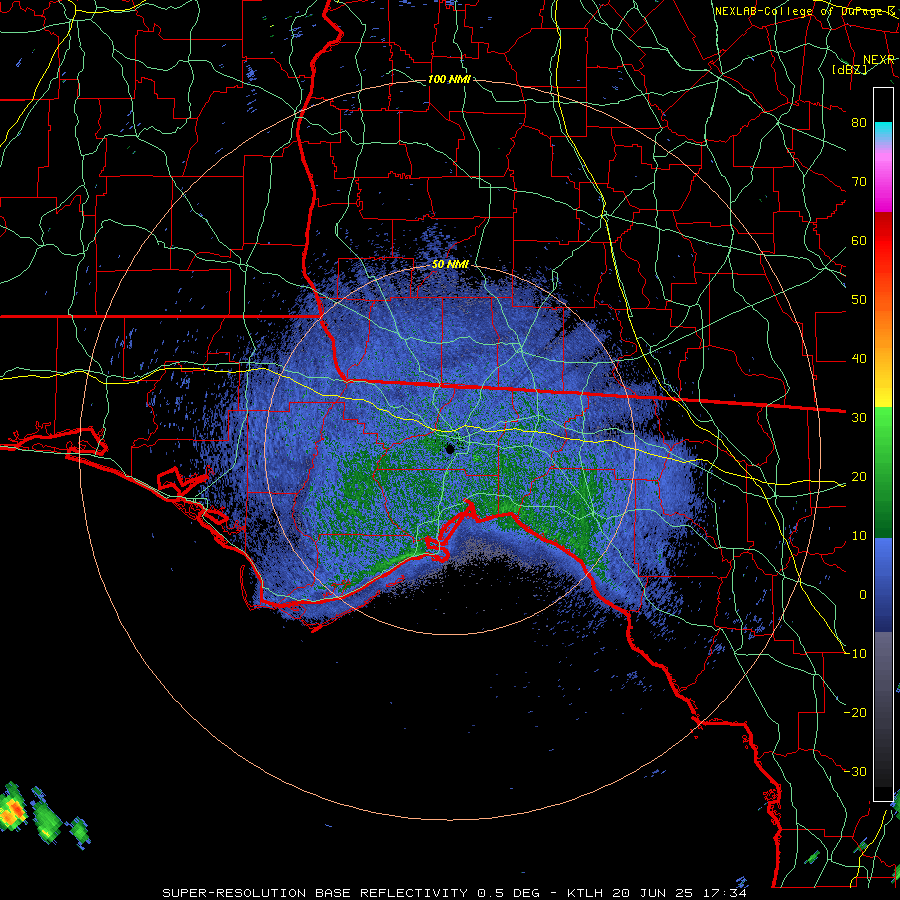Click the "-20" value on color scale
This screenshot has width=900, height=900.
[855, 713]
